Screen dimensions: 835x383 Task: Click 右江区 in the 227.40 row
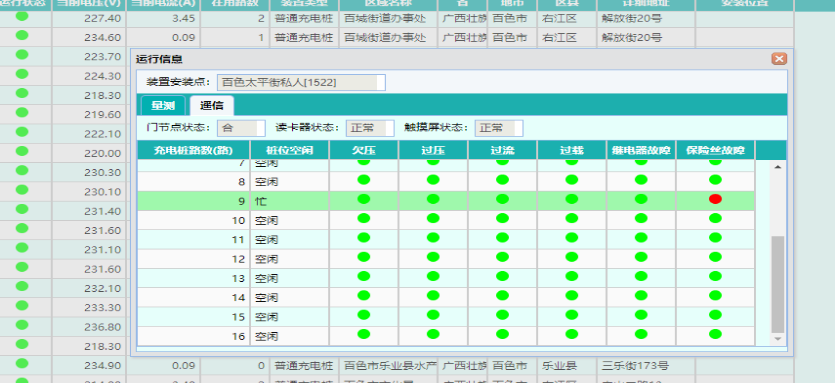[559, 19]
